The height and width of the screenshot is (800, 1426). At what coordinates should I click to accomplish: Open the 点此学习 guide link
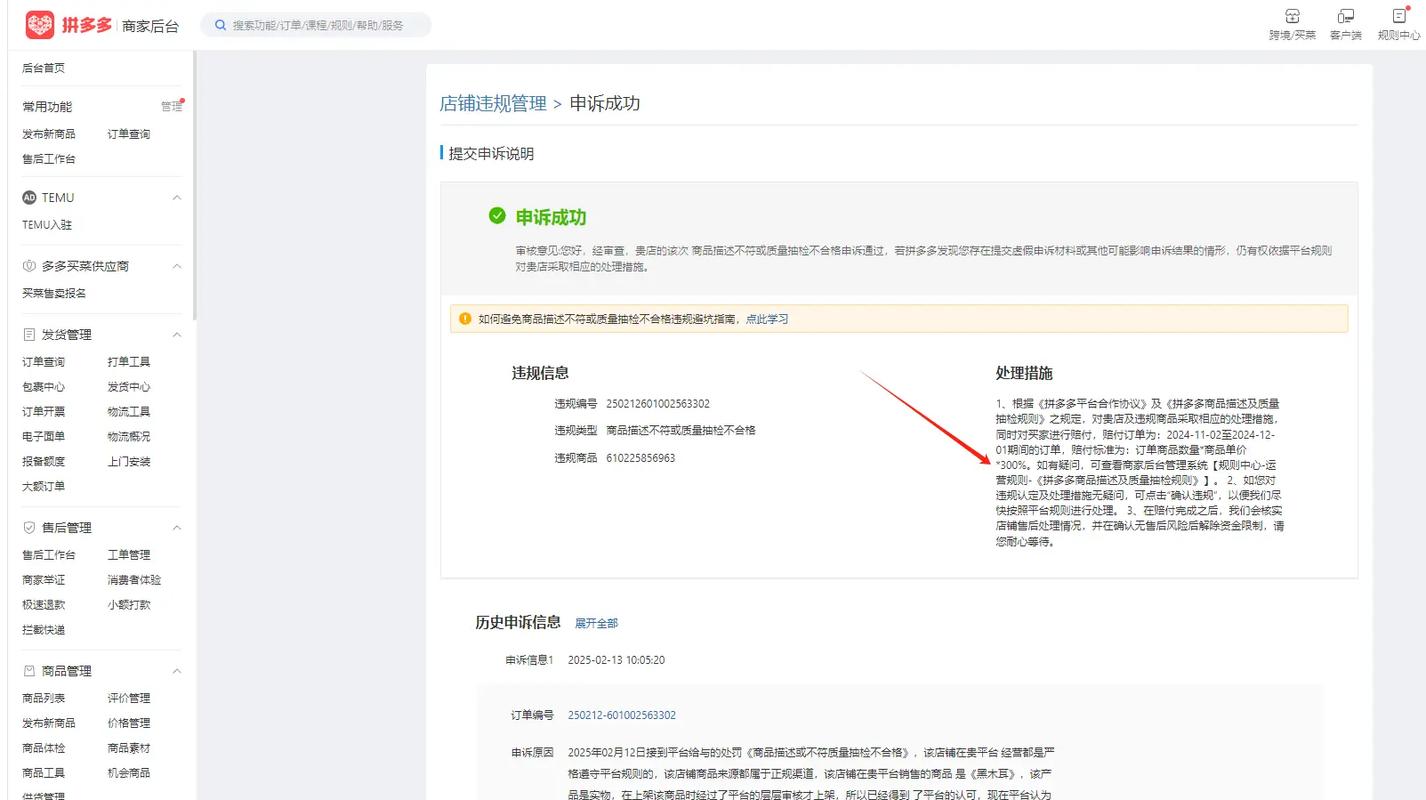tap(767, 319)
